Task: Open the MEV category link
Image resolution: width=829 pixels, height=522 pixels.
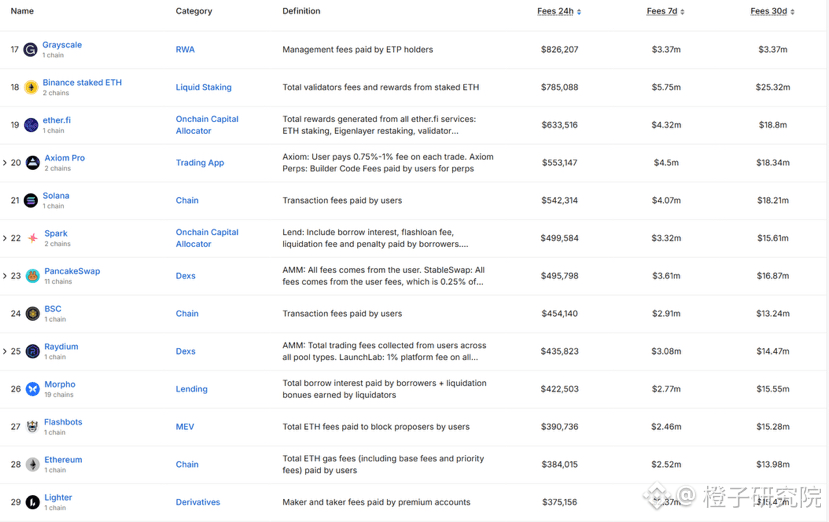Action: pos(185,427)
